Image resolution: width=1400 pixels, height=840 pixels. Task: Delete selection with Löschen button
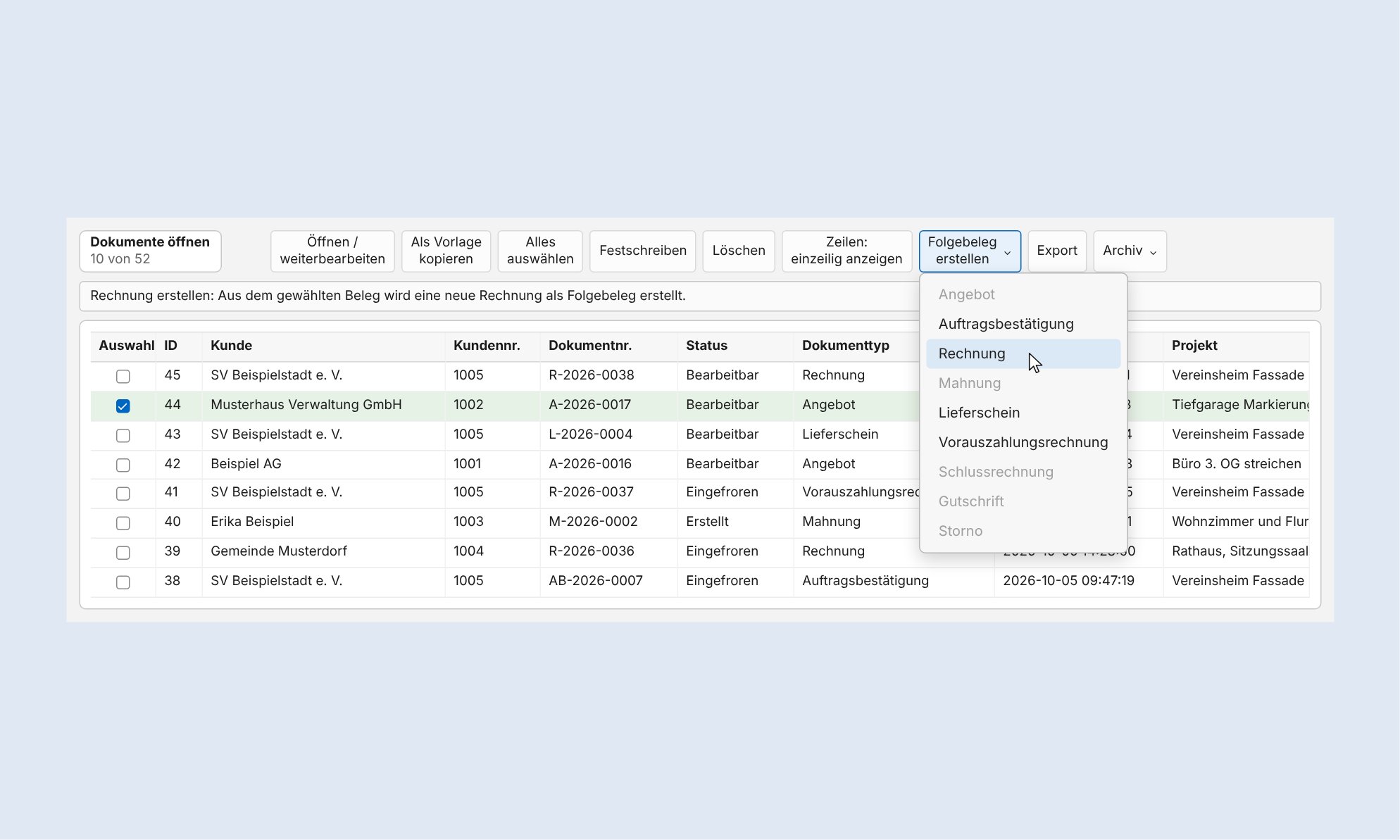[739, 251]
